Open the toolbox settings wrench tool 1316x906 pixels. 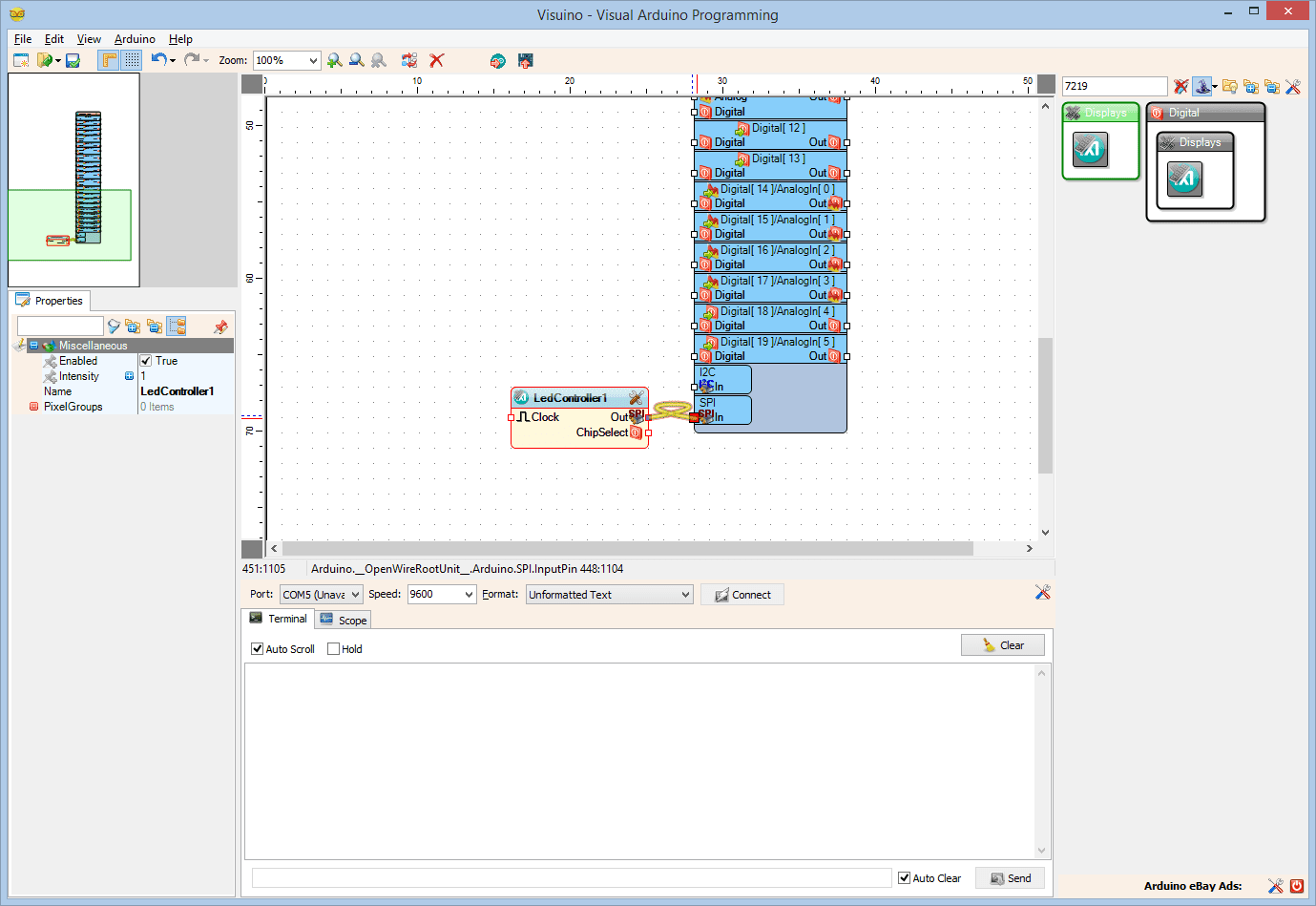1293,87
